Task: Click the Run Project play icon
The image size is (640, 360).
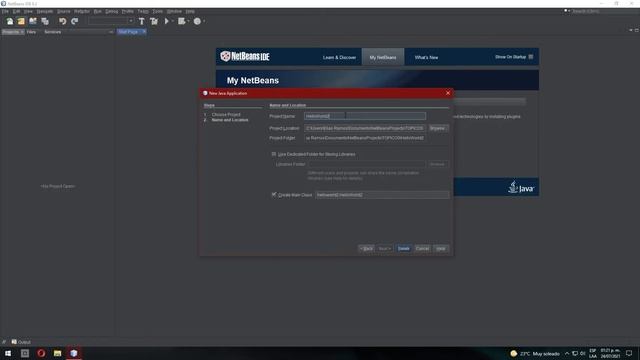Action: click(167, 21)
